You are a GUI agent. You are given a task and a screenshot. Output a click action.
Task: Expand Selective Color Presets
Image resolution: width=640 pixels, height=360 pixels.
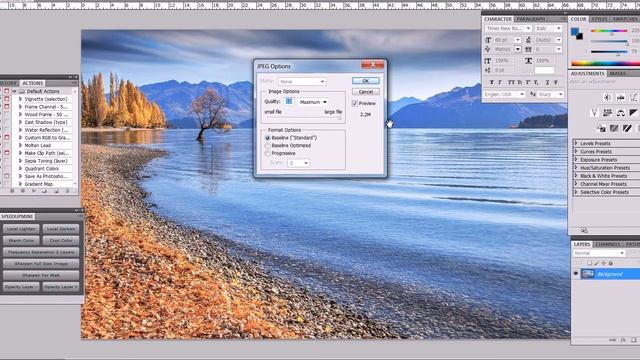(x=576, y=192)
